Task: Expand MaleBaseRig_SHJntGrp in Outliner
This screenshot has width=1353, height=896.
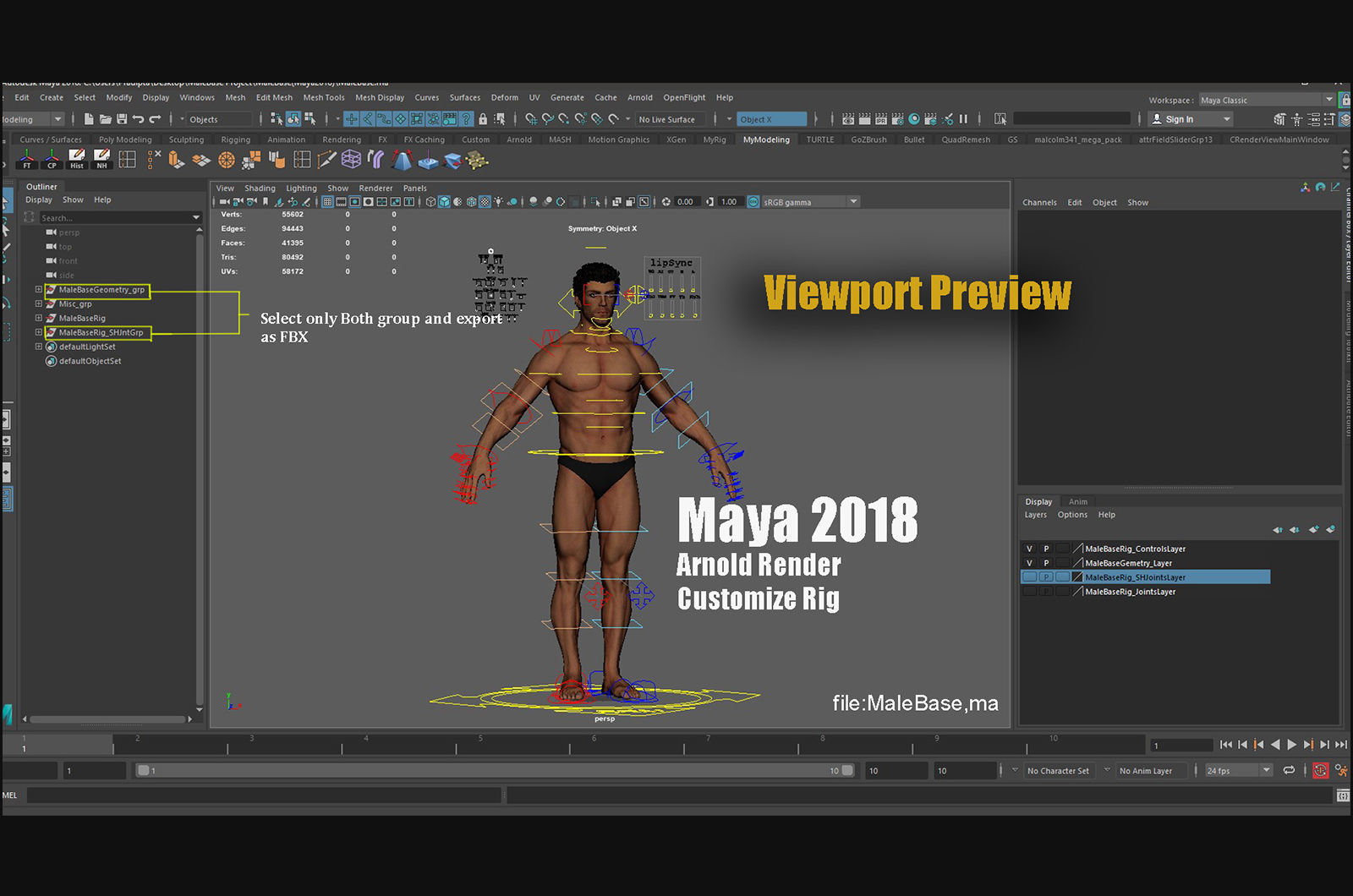Action: (38, 332)
